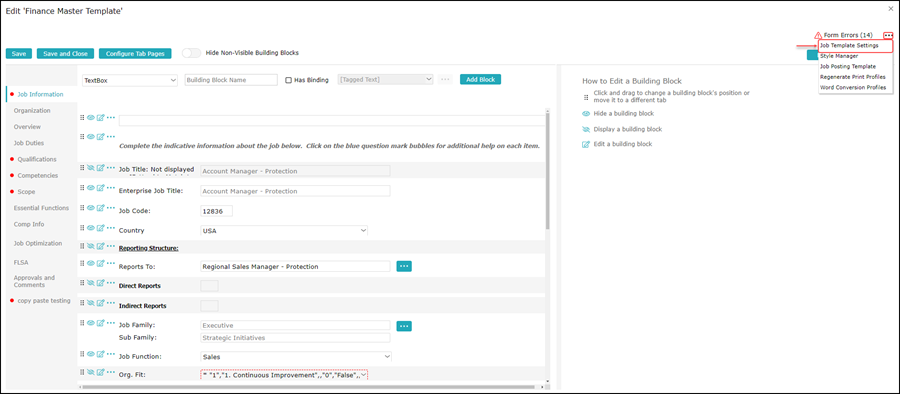900x394 pixels.
Task: Open the TextBox block type dropdown
Action: [x=130, y=80]
